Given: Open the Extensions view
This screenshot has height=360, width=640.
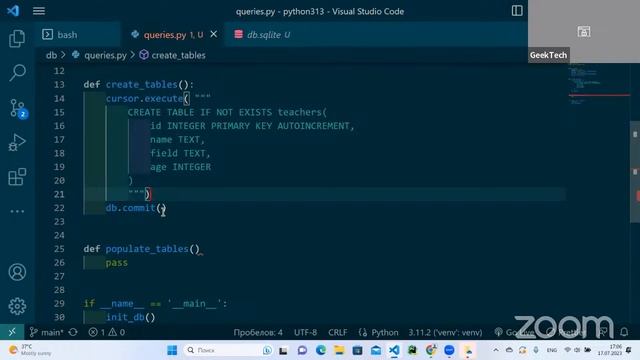Looking at the screenshot, I should [17, 177].
